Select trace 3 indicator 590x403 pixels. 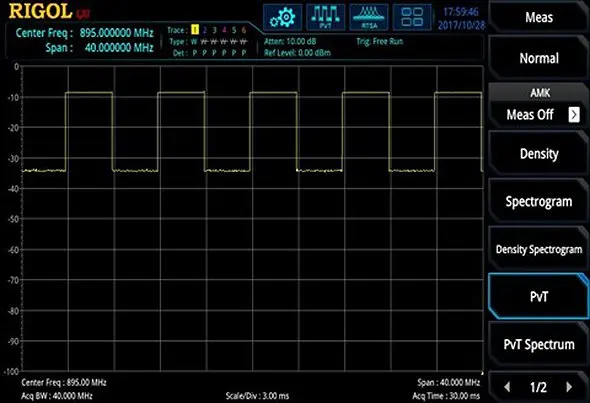[214, 30]
